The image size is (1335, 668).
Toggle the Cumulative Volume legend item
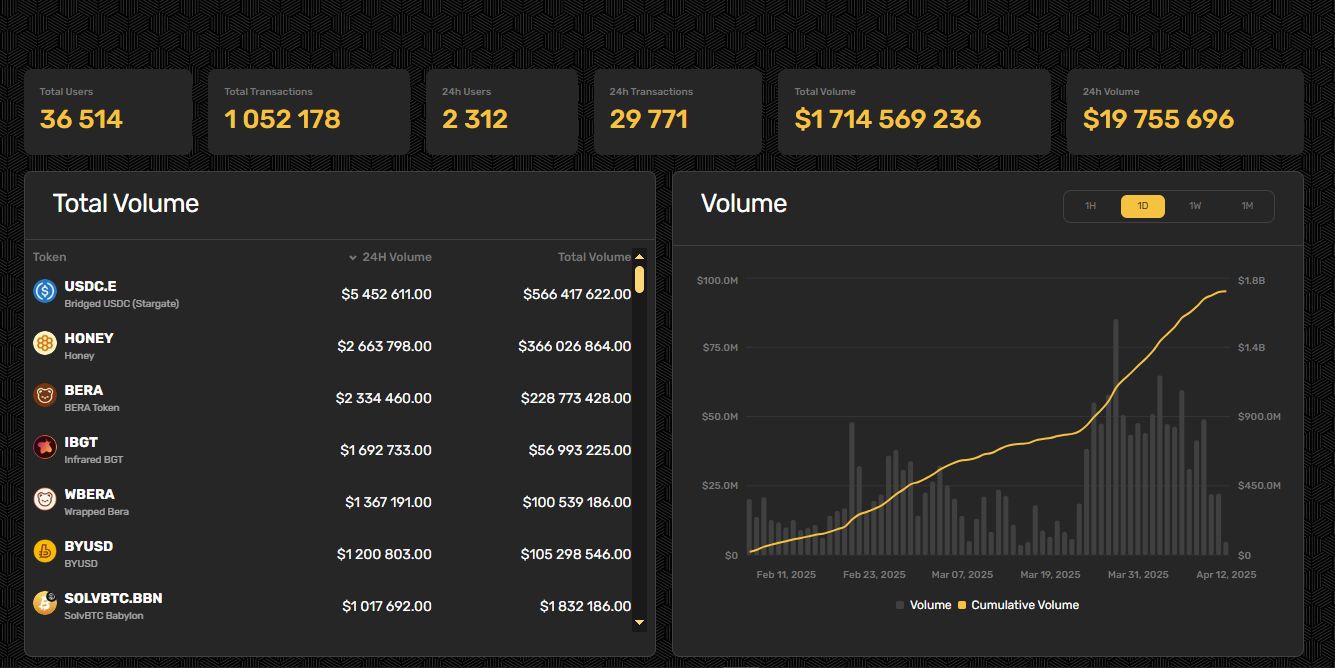[1019, 605]
